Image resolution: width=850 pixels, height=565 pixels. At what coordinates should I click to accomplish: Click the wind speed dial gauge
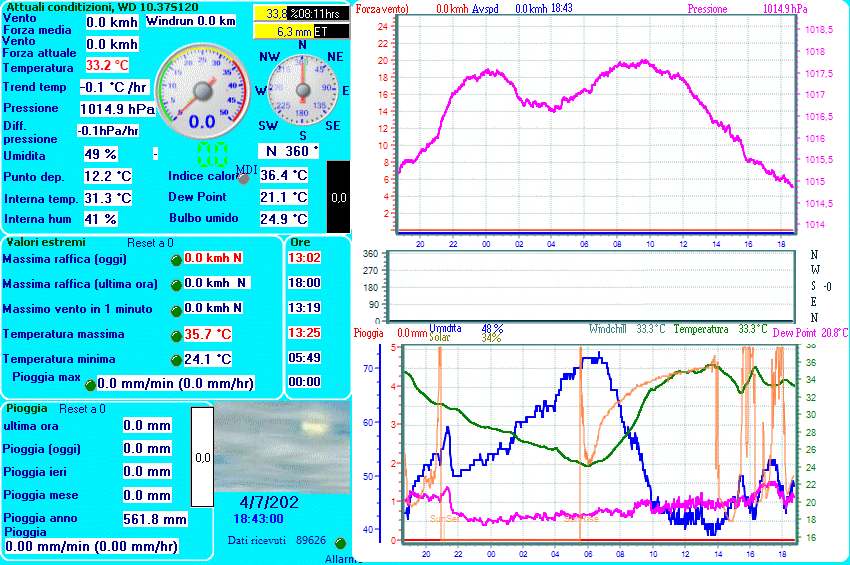pyautogui.click(x=203, y=91)
